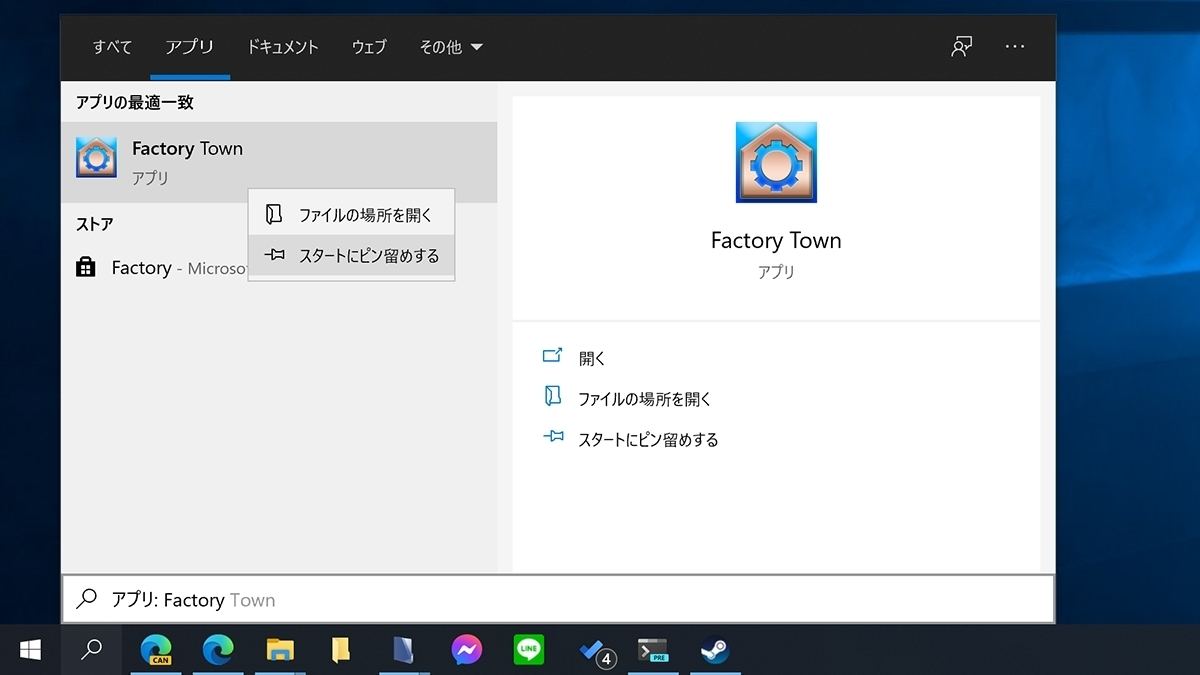
Task: Click the Factory Town icon in best match
Action: [96, 158]
